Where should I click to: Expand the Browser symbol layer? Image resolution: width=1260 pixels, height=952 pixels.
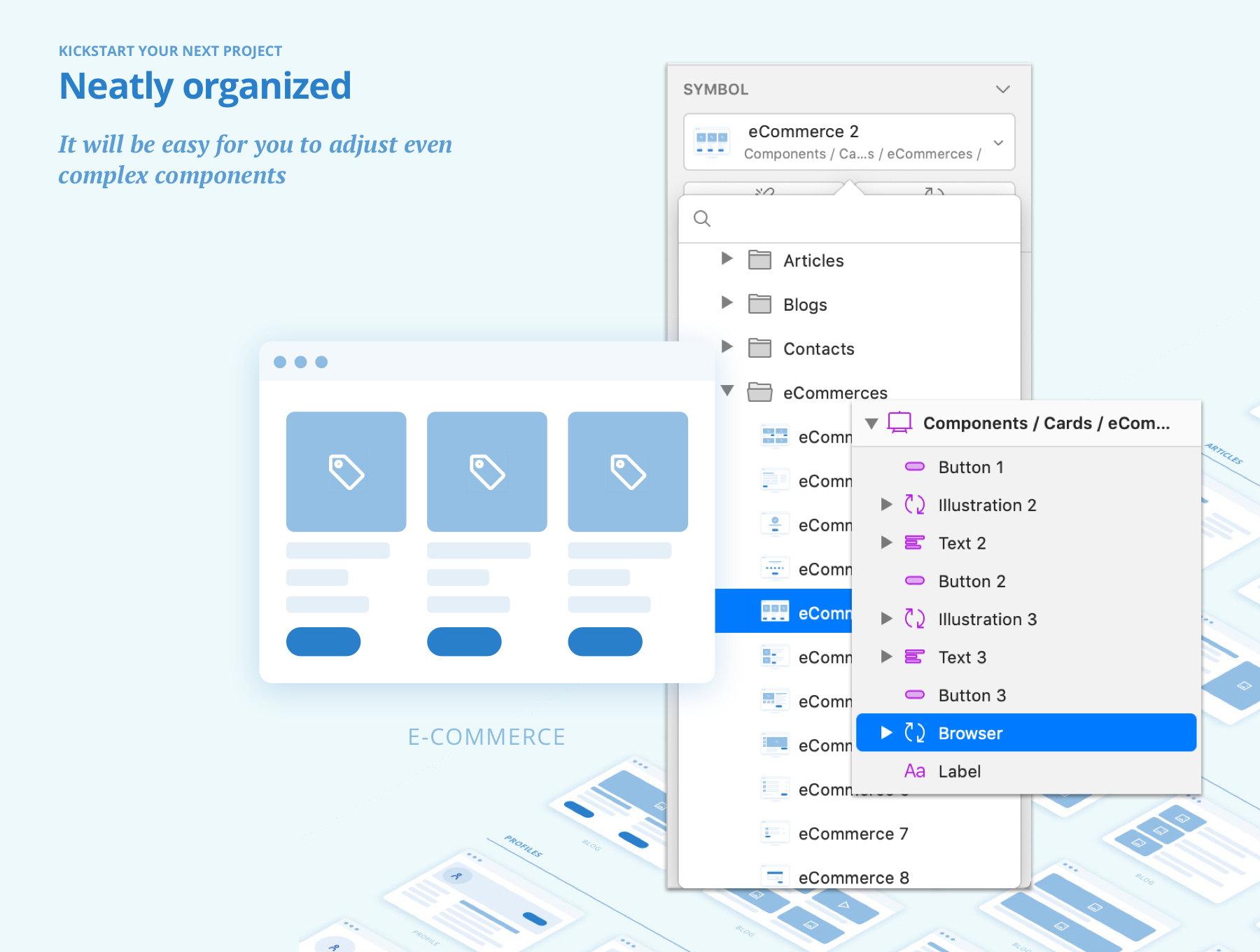click(886, 733)
